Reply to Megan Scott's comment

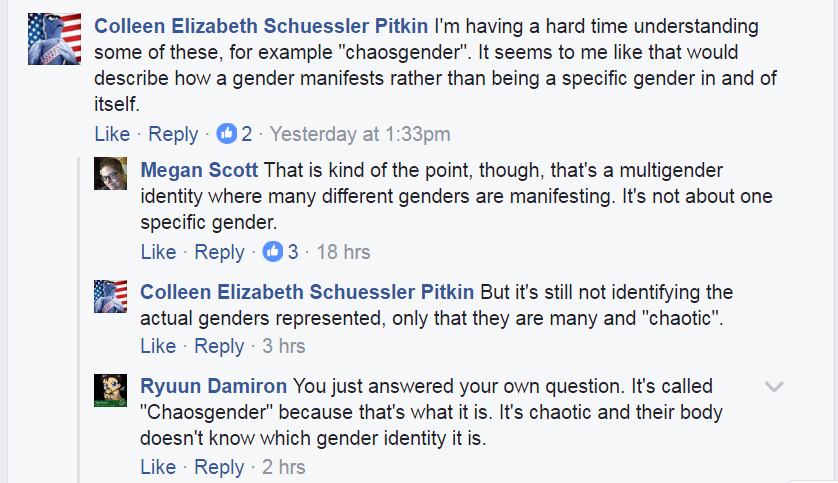pyautogui.click(x=220, y=252)
